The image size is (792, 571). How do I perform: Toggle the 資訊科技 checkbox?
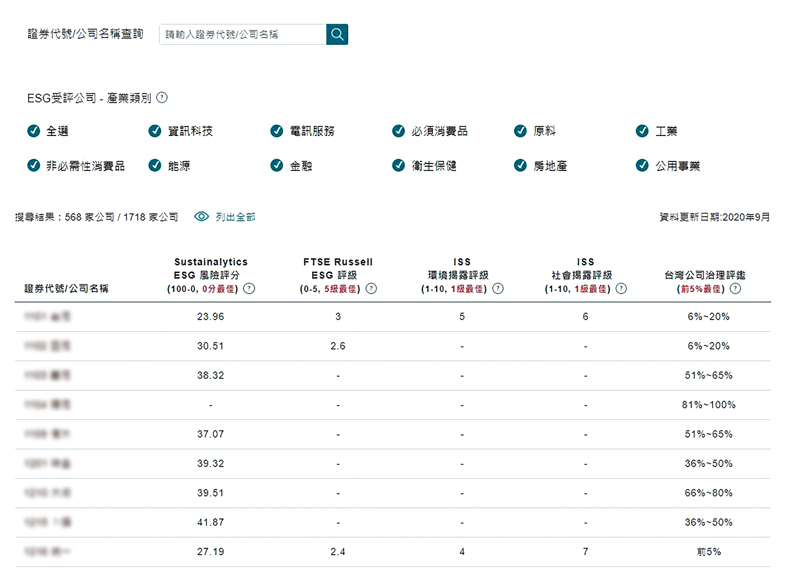pyautogui.click(x=155, y=131)
